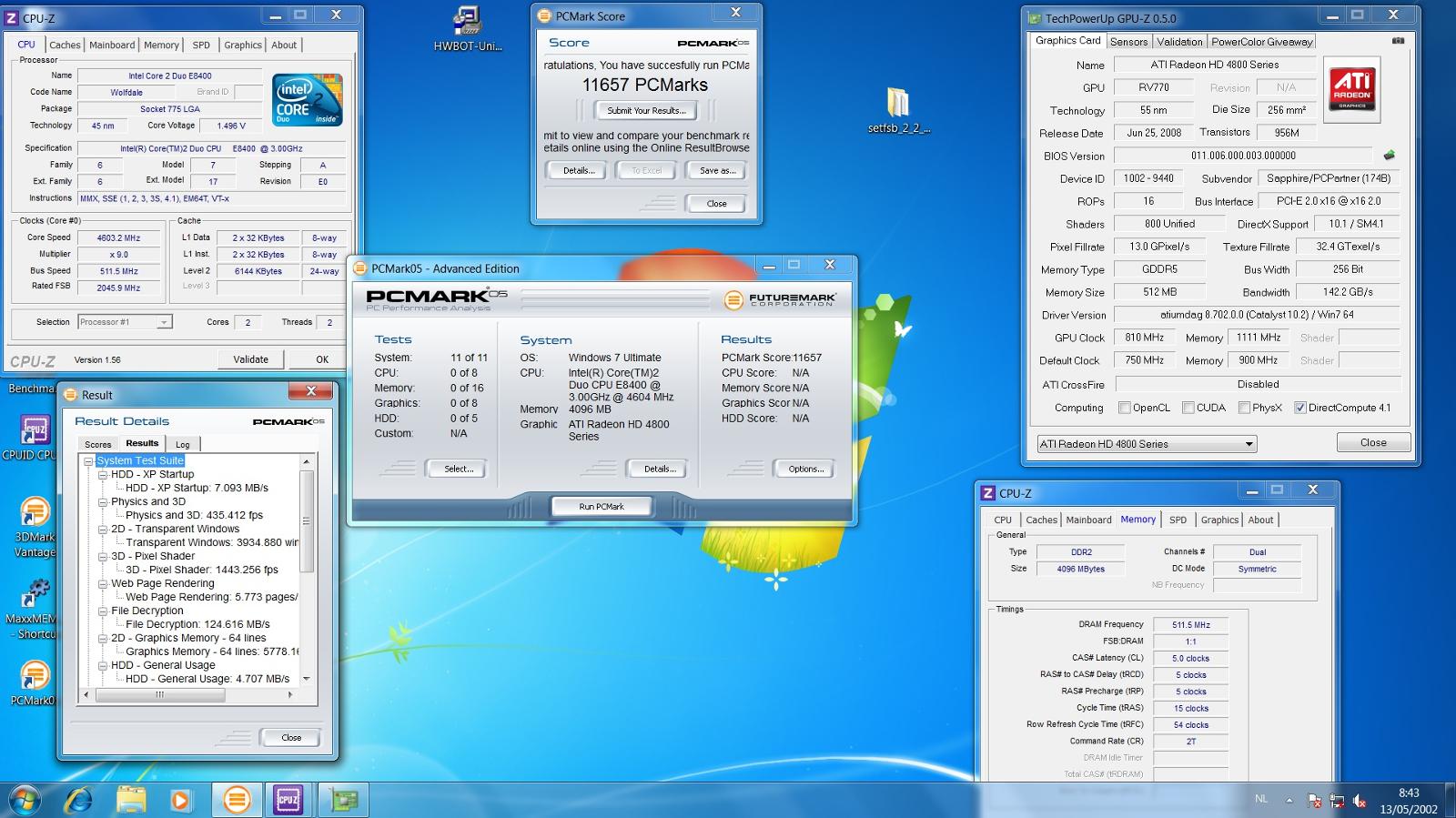Click Details button in PCMark Score window
The width and height of the screenshot is (1456, 818).
[577, 170]
